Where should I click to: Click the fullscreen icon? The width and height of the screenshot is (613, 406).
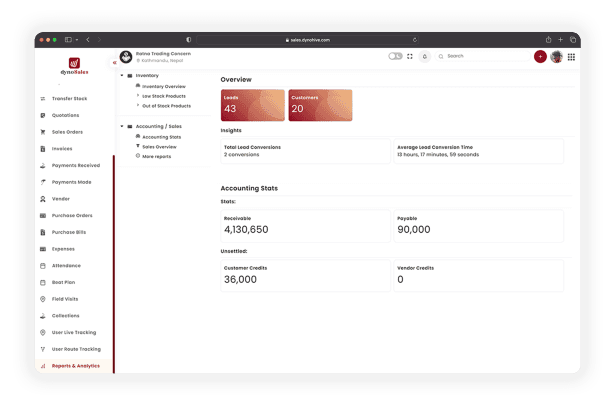410,56
